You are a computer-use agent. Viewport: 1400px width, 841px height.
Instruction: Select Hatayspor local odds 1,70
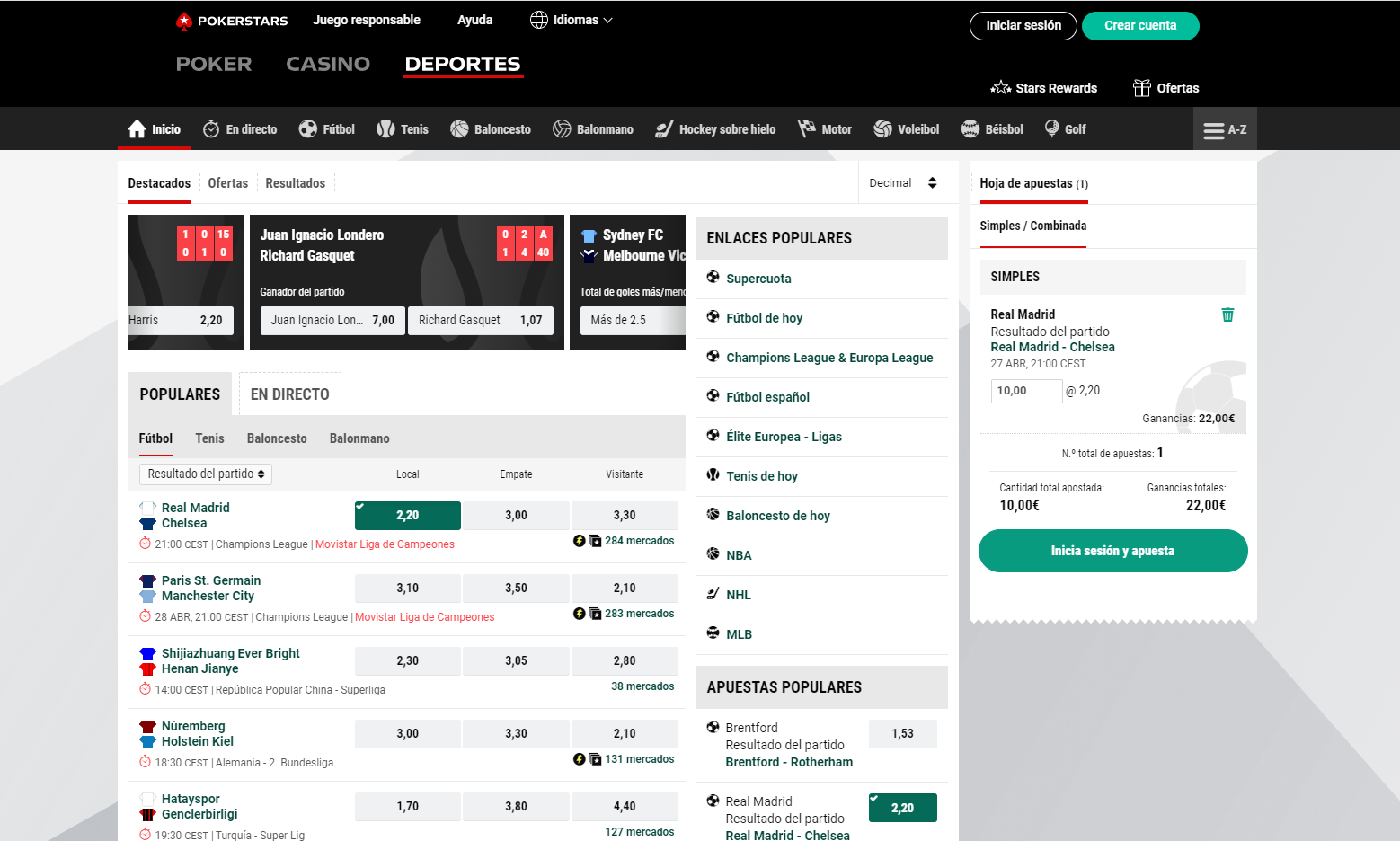pyautogui.click(x=408, y=807)
